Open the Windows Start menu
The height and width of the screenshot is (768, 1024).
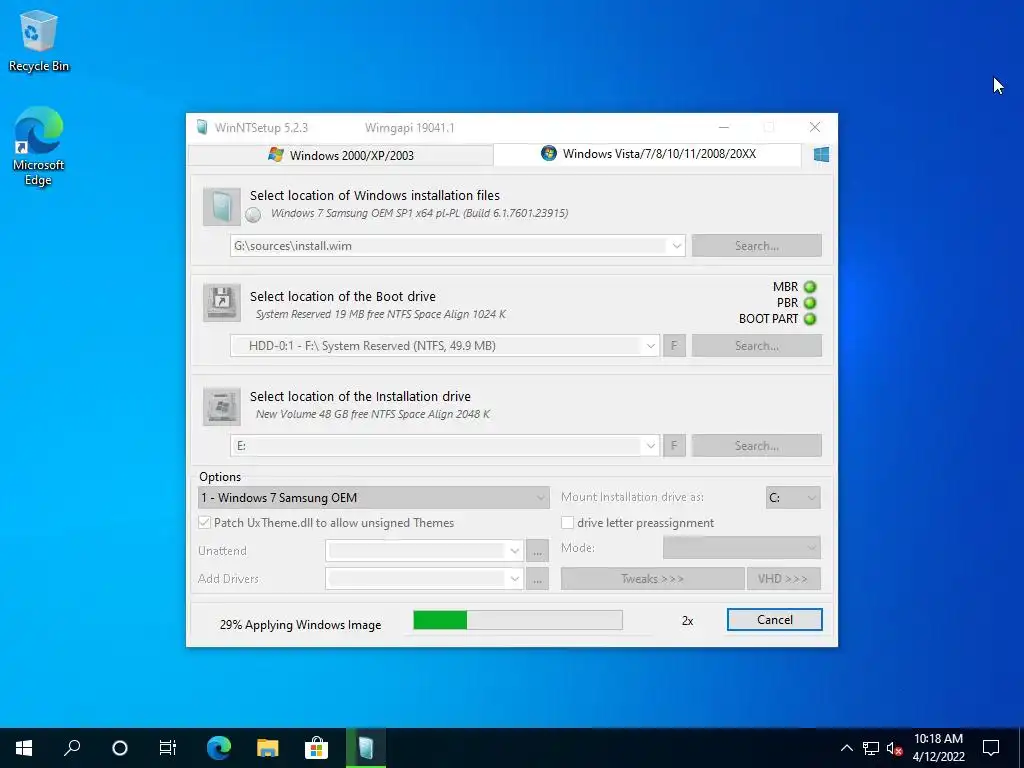[24, 748]
